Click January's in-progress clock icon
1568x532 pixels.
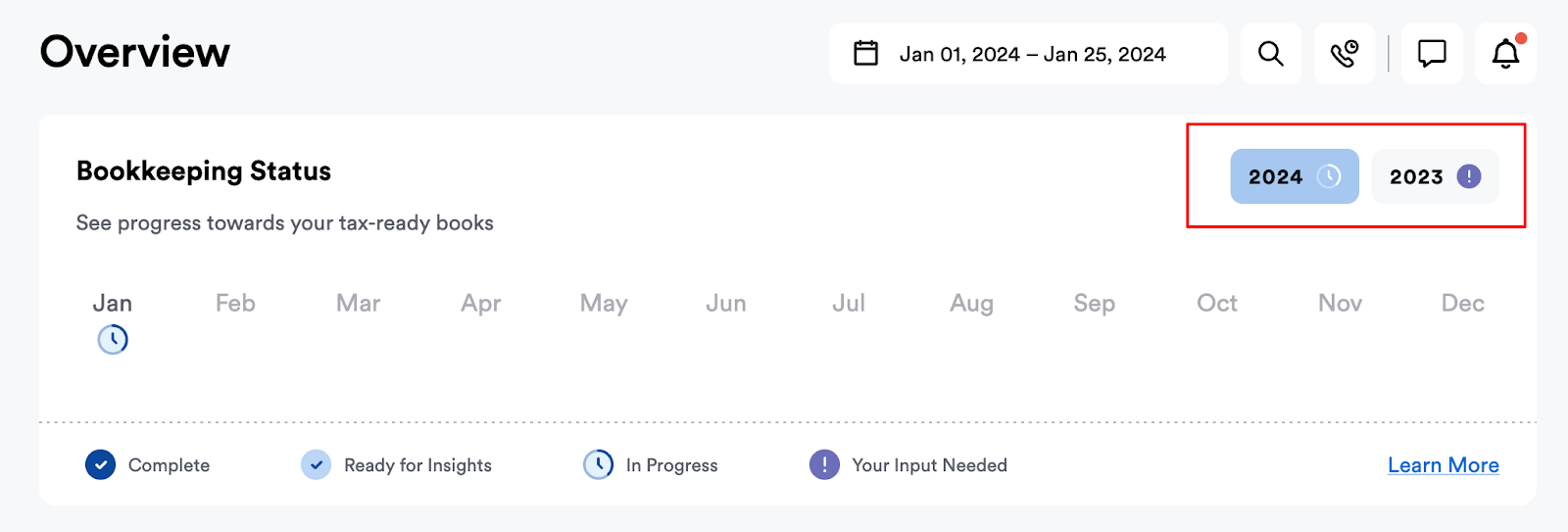(113, 340)
